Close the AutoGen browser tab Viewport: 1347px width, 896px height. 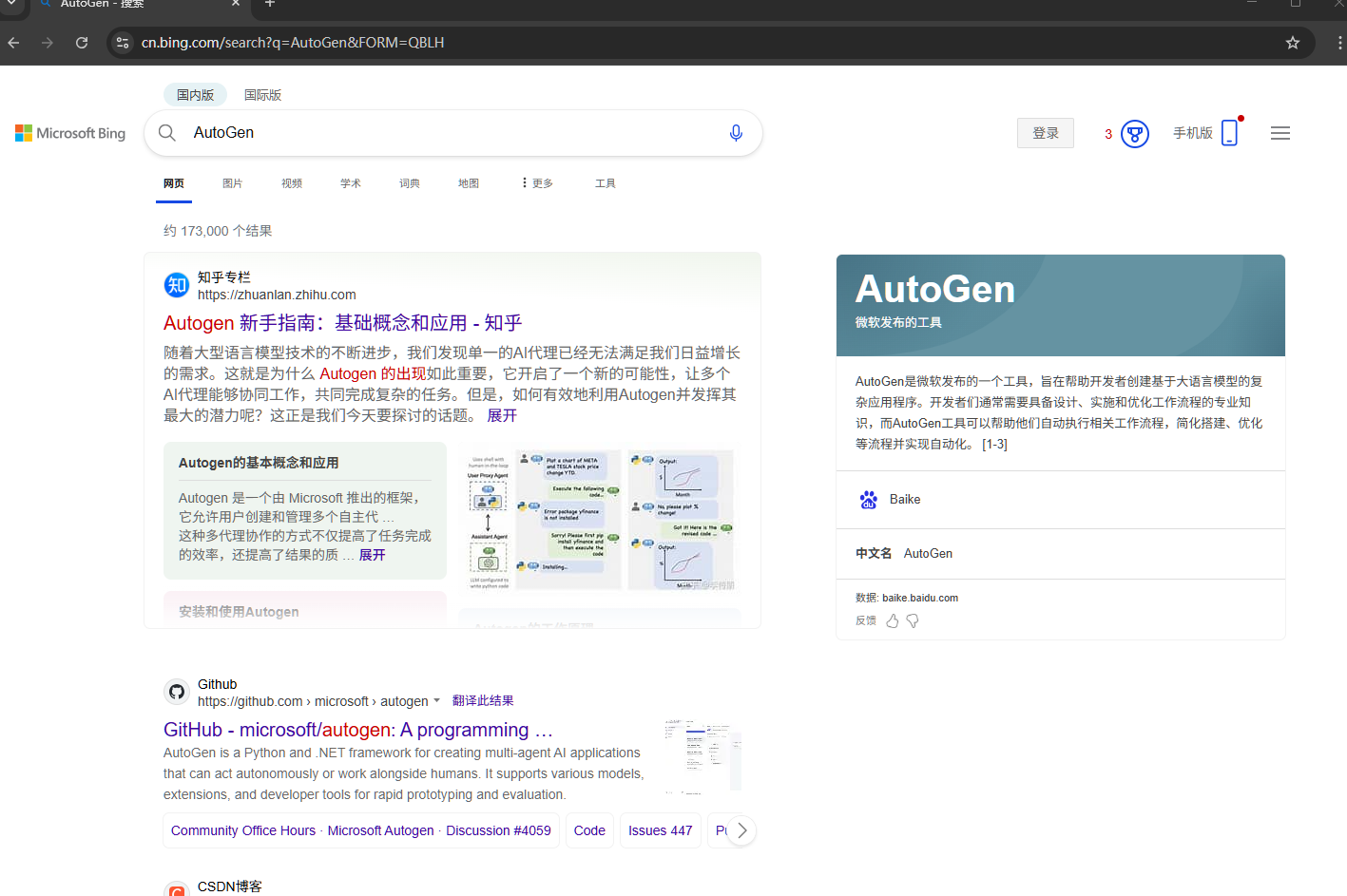(x=236, y=4)
